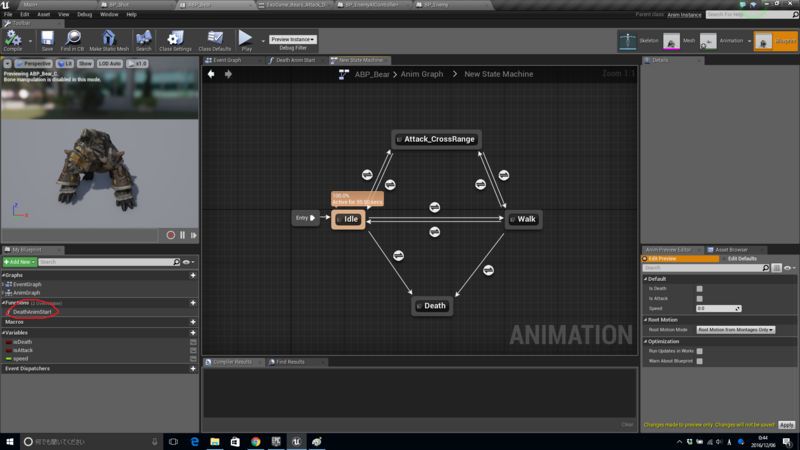Select the Walk state node
Image resolution: width=800 pixels, height=450 pixels.
[523, 219]
